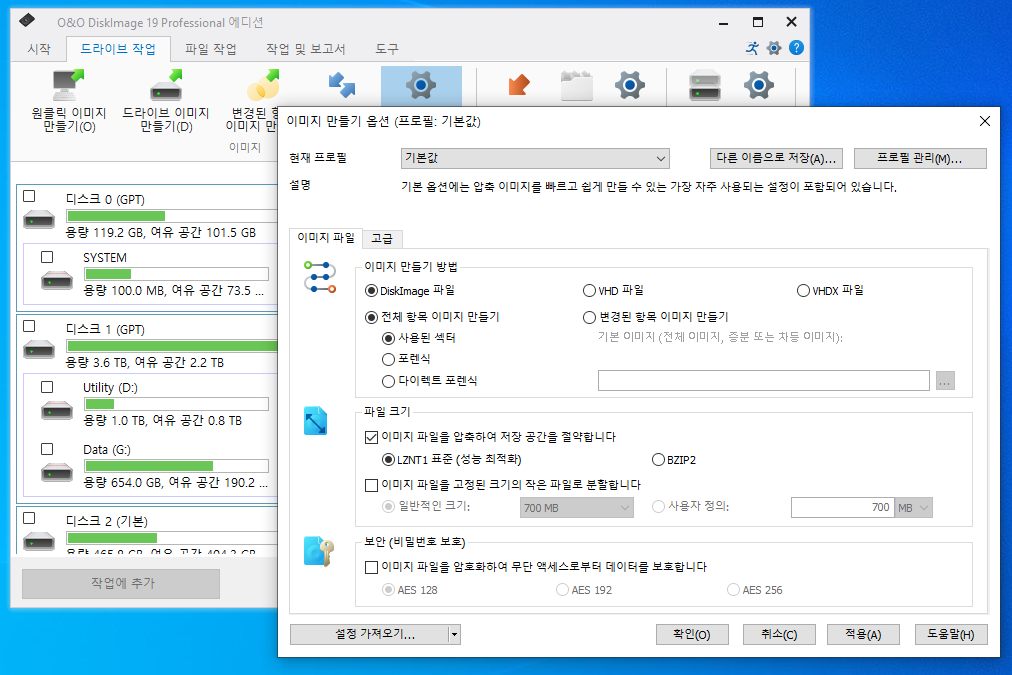Viewport: 1012px width, 675px height.
Task: Check the Disk 0 (GPT) checkbox
Action: click(x=29, y=196)
